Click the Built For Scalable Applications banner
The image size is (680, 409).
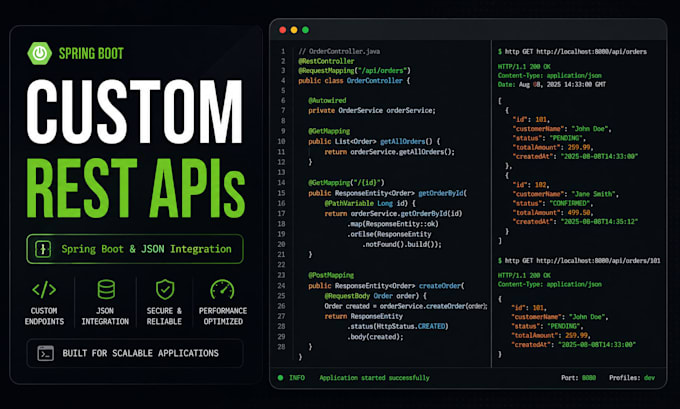(135, 353)
